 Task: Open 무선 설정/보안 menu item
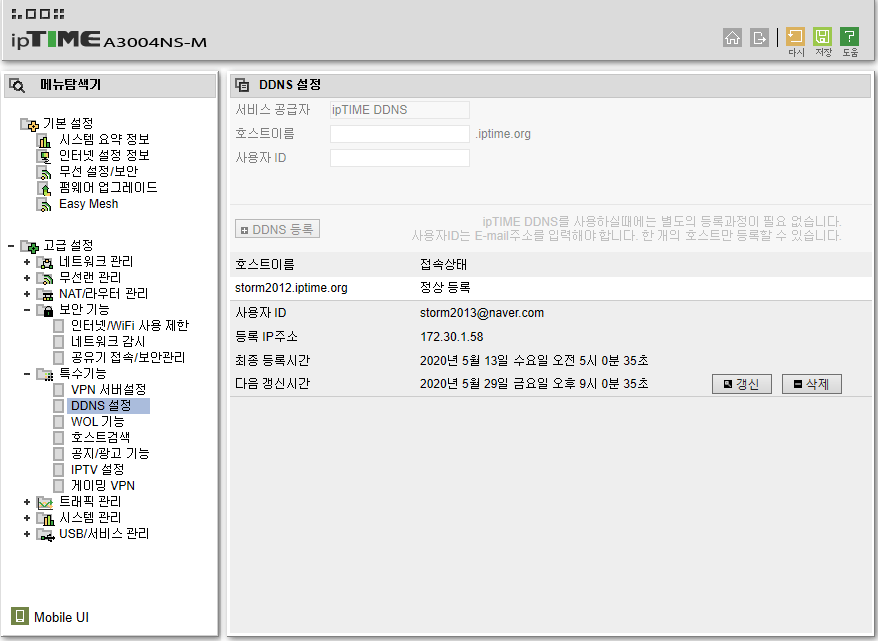(x=99, y=172)
